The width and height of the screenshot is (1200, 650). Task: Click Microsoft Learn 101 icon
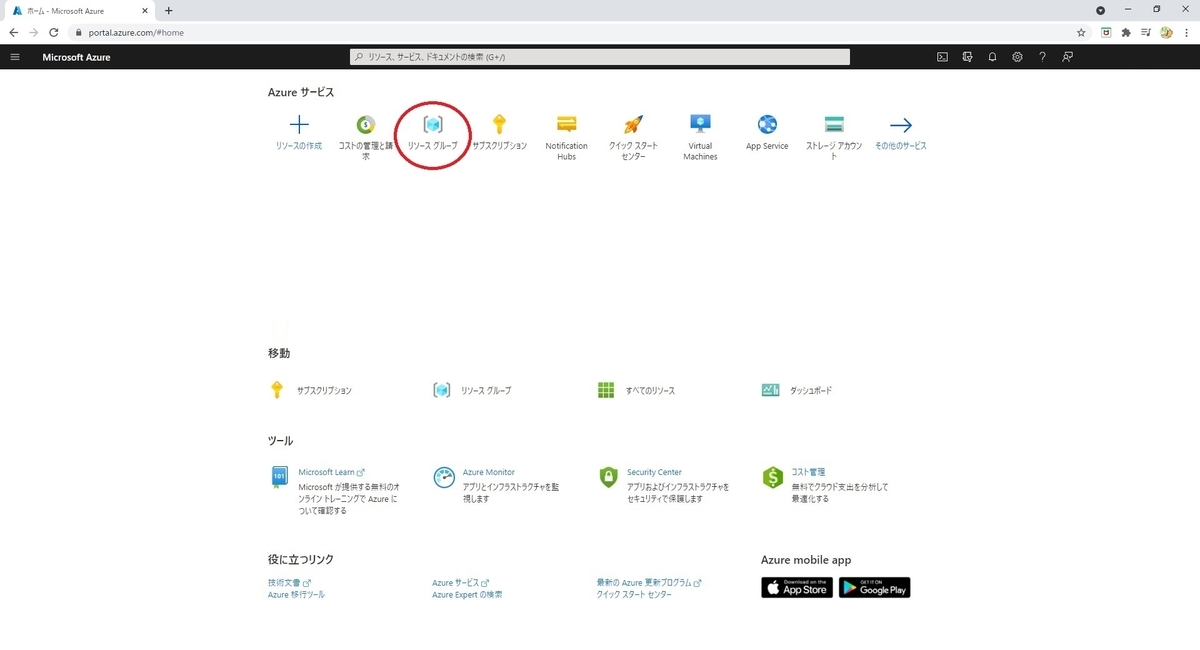279,477
